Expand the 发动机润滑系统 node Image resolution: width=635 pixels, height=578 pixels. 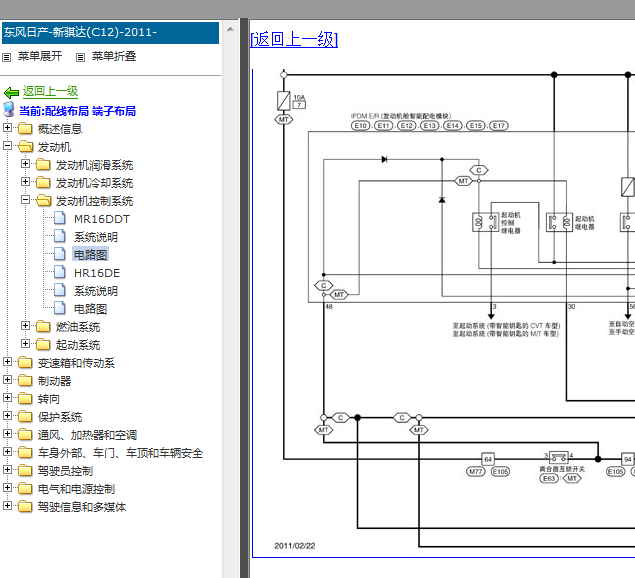pos(25,163)
